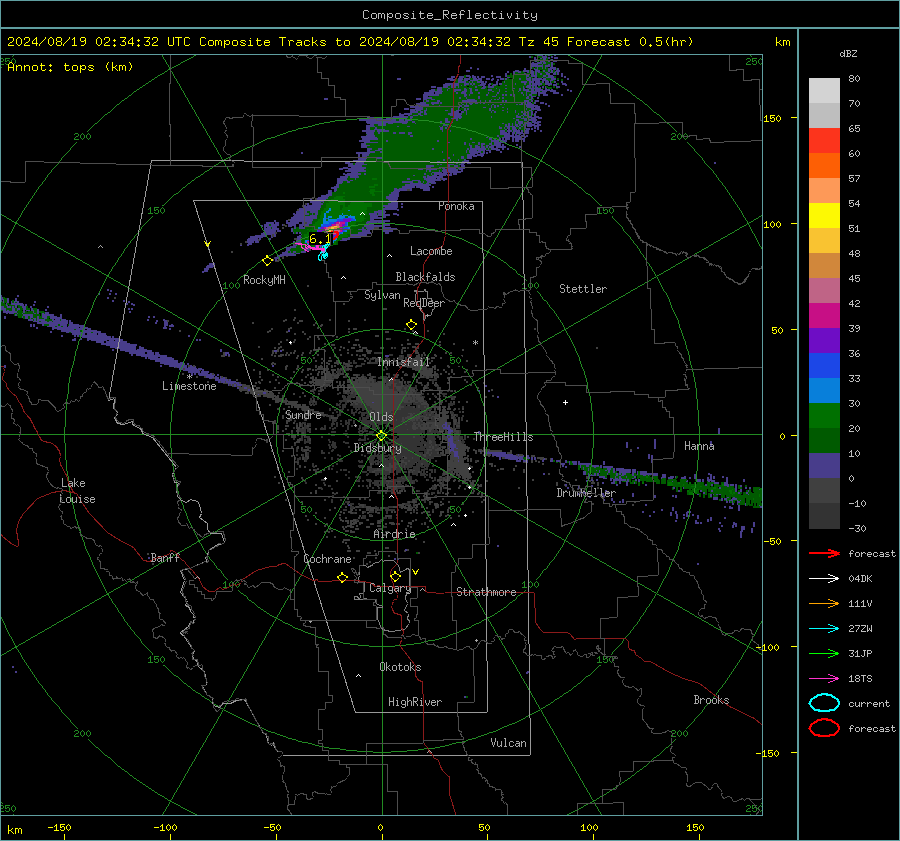The width and height of the screenshot is (900, 841).
Task: Click the Lacombe town label
Action: [x=431, y=251]
